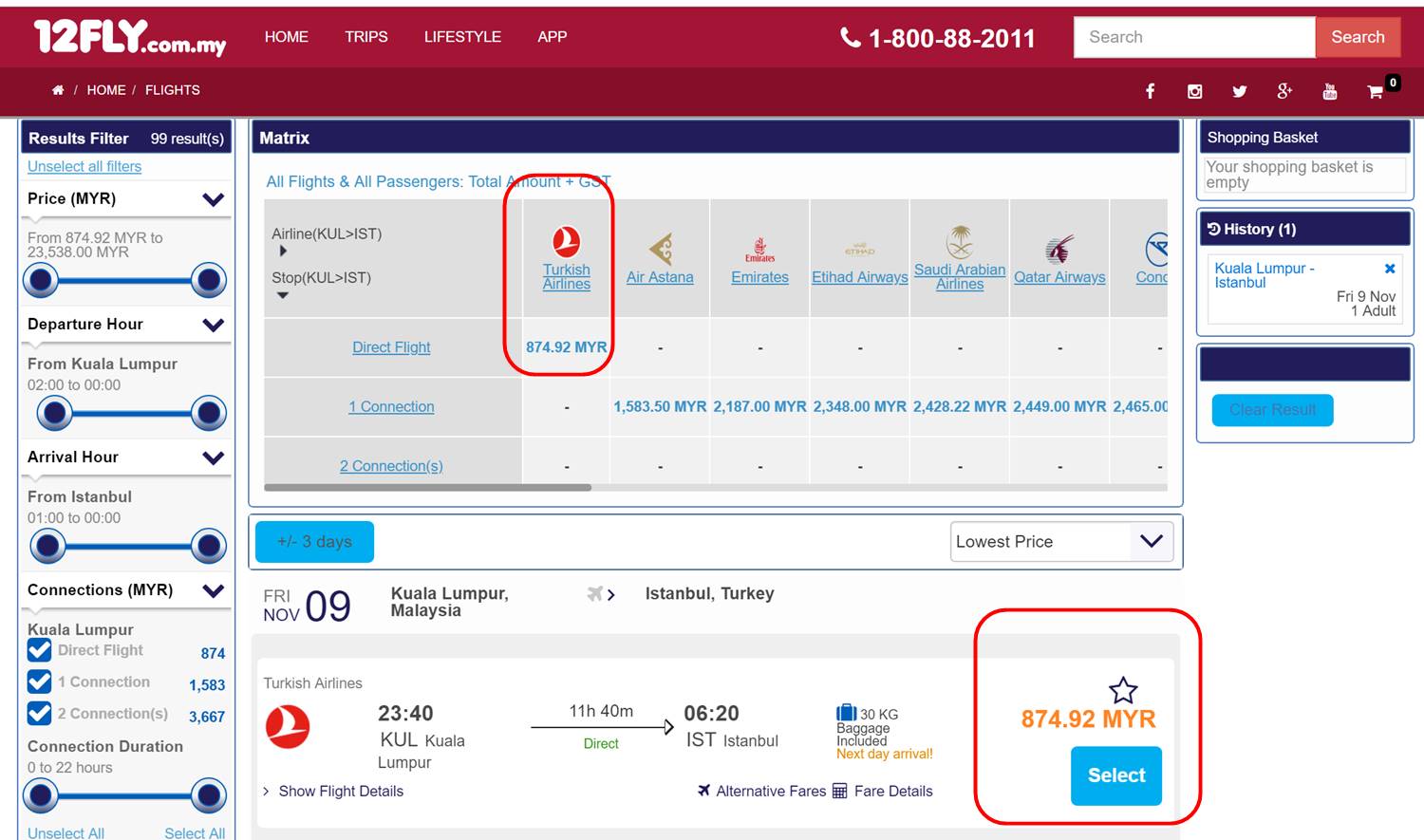Click Connection Duration slider left handle
This screenshot has width=1424, height=840.
pos(41,795)
